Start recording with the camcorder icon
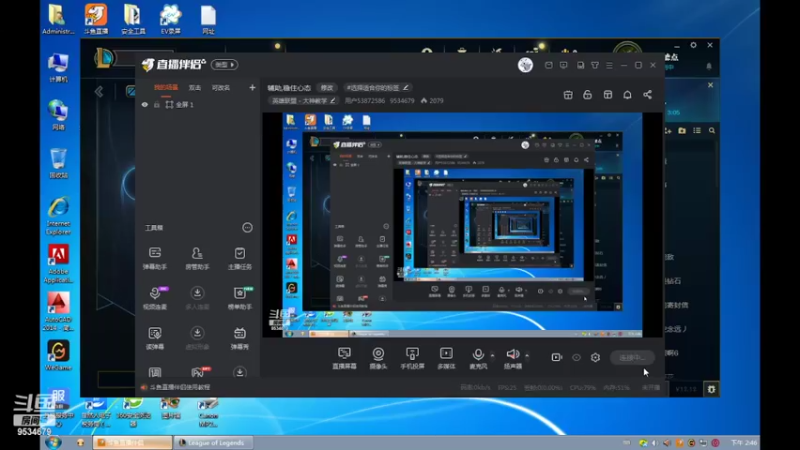The image size is (800, 450). click(557, 357)
